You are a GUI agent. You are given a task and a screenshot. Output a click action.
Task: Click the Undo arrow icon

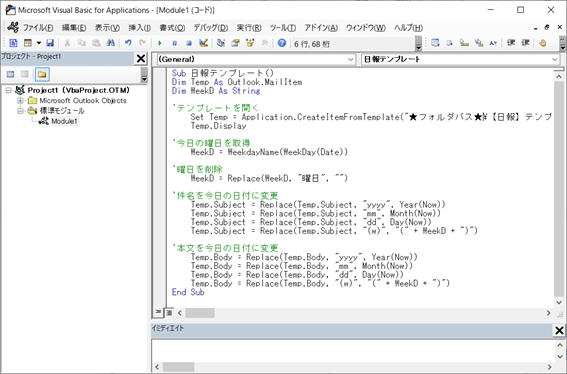coord(128,43)
